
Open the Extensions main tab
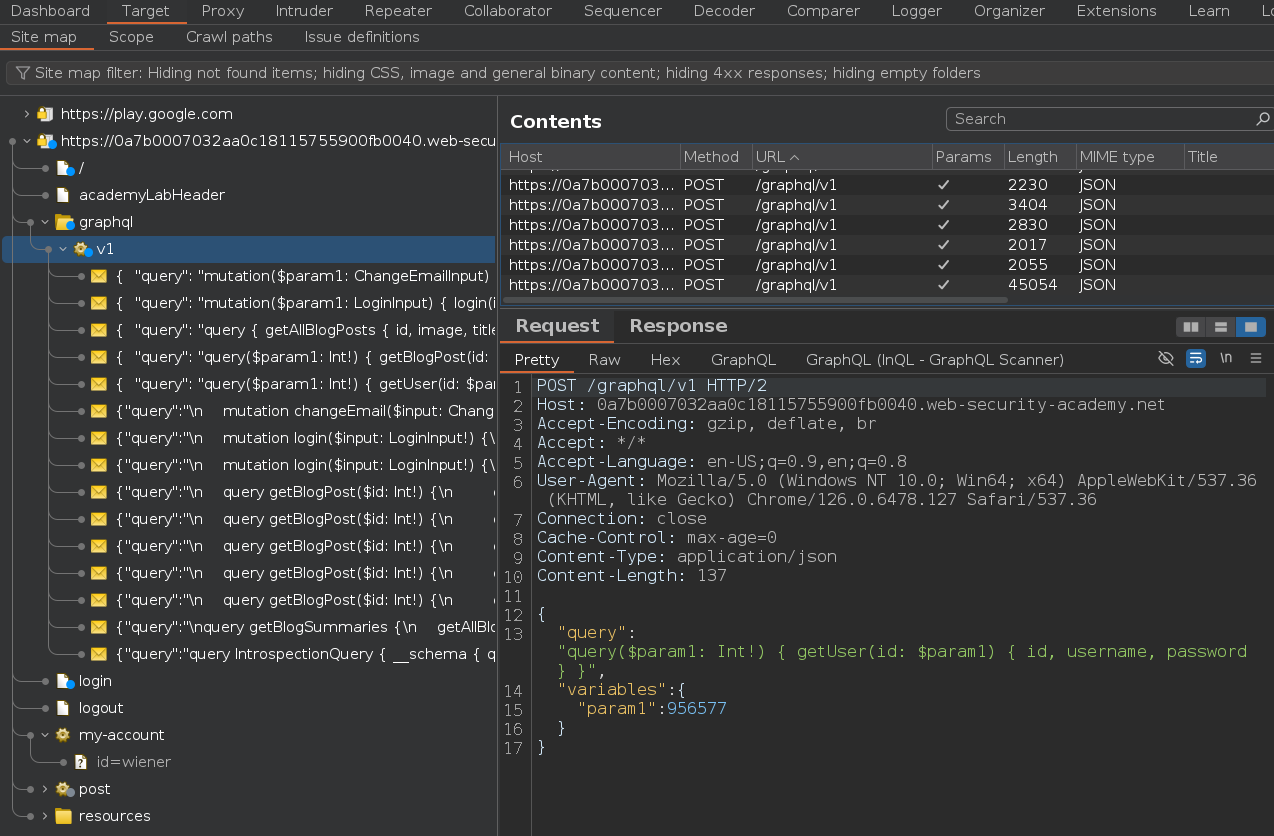click(1116, 11)
